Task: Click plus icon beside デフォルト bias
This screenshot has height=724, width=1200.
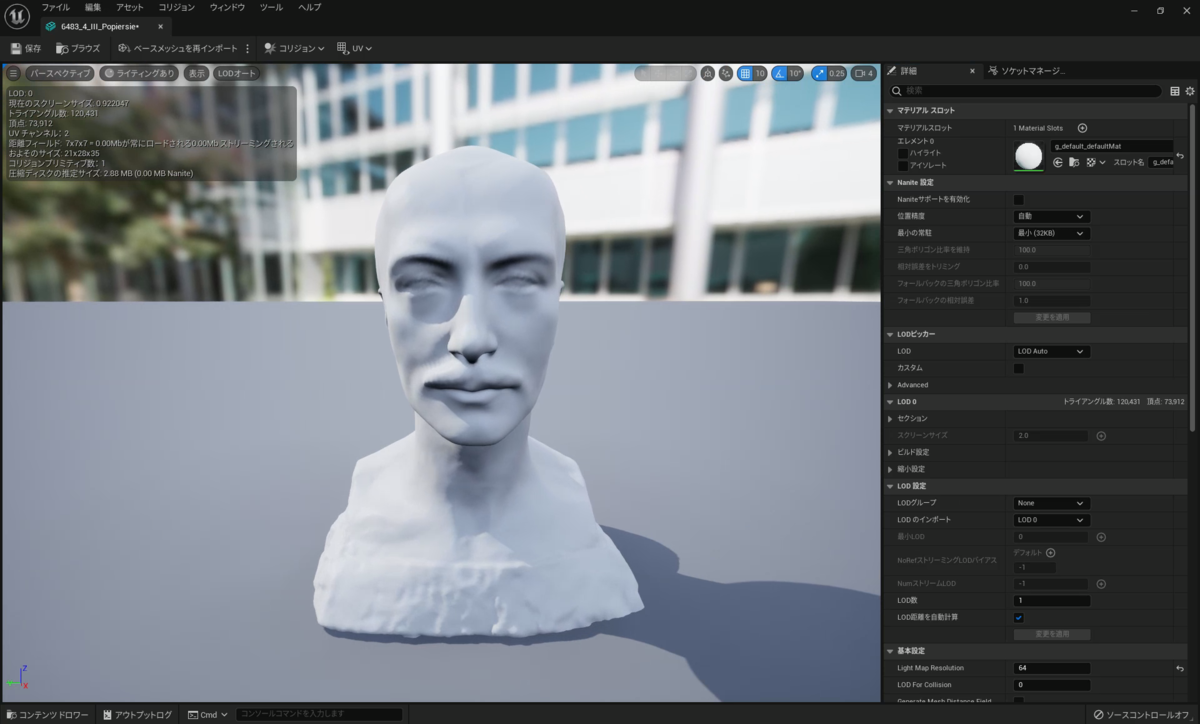Action: pyautogui.click(x=1050, y=552)
